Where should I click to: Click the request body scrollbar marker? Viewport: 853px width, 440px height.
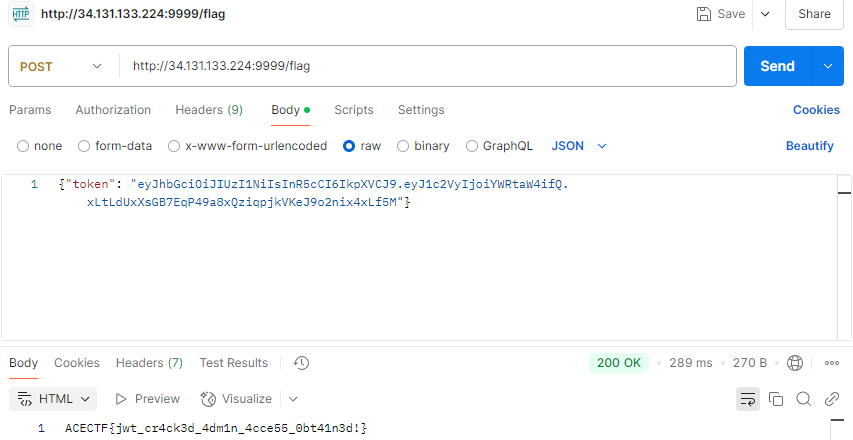844,193
